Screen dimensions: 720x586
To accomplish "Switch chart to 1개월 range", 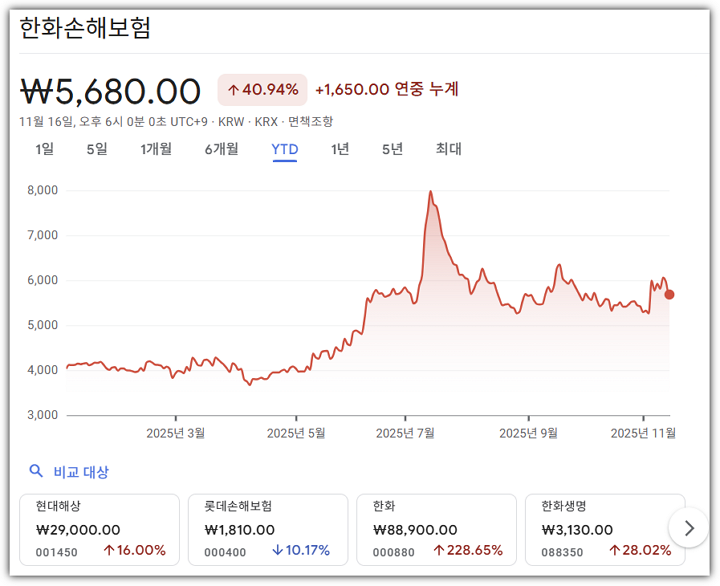I will 156,149.
